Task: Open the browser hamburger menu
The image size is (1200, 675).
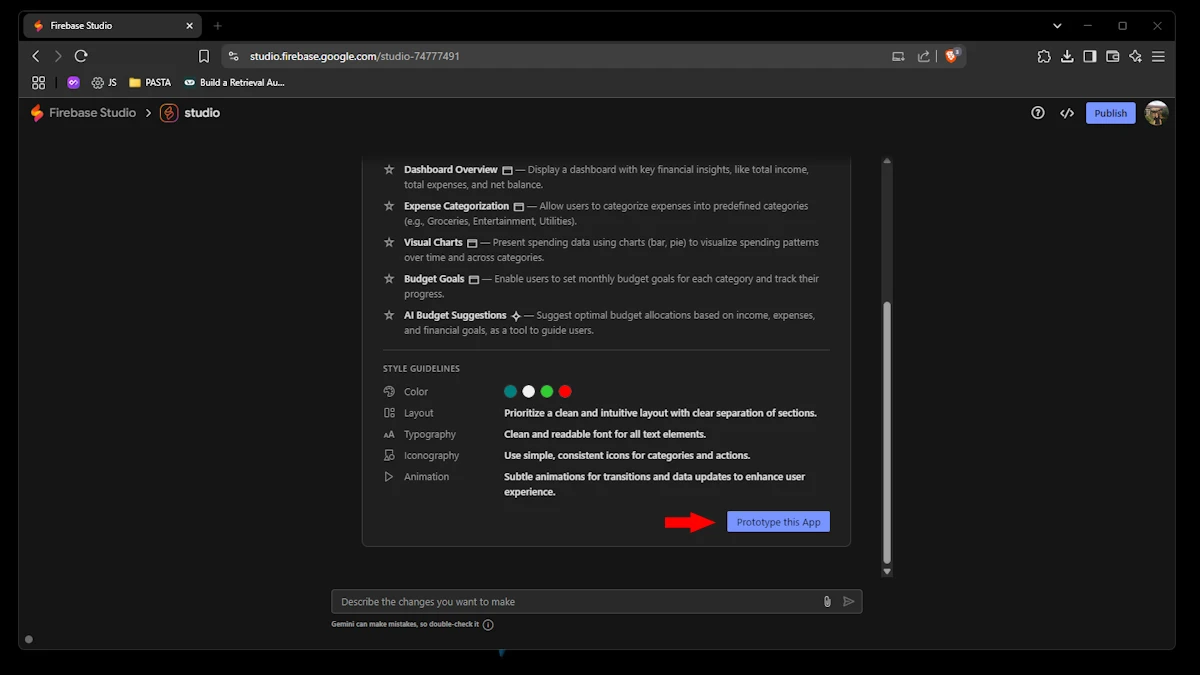Action: point(1158,56)
